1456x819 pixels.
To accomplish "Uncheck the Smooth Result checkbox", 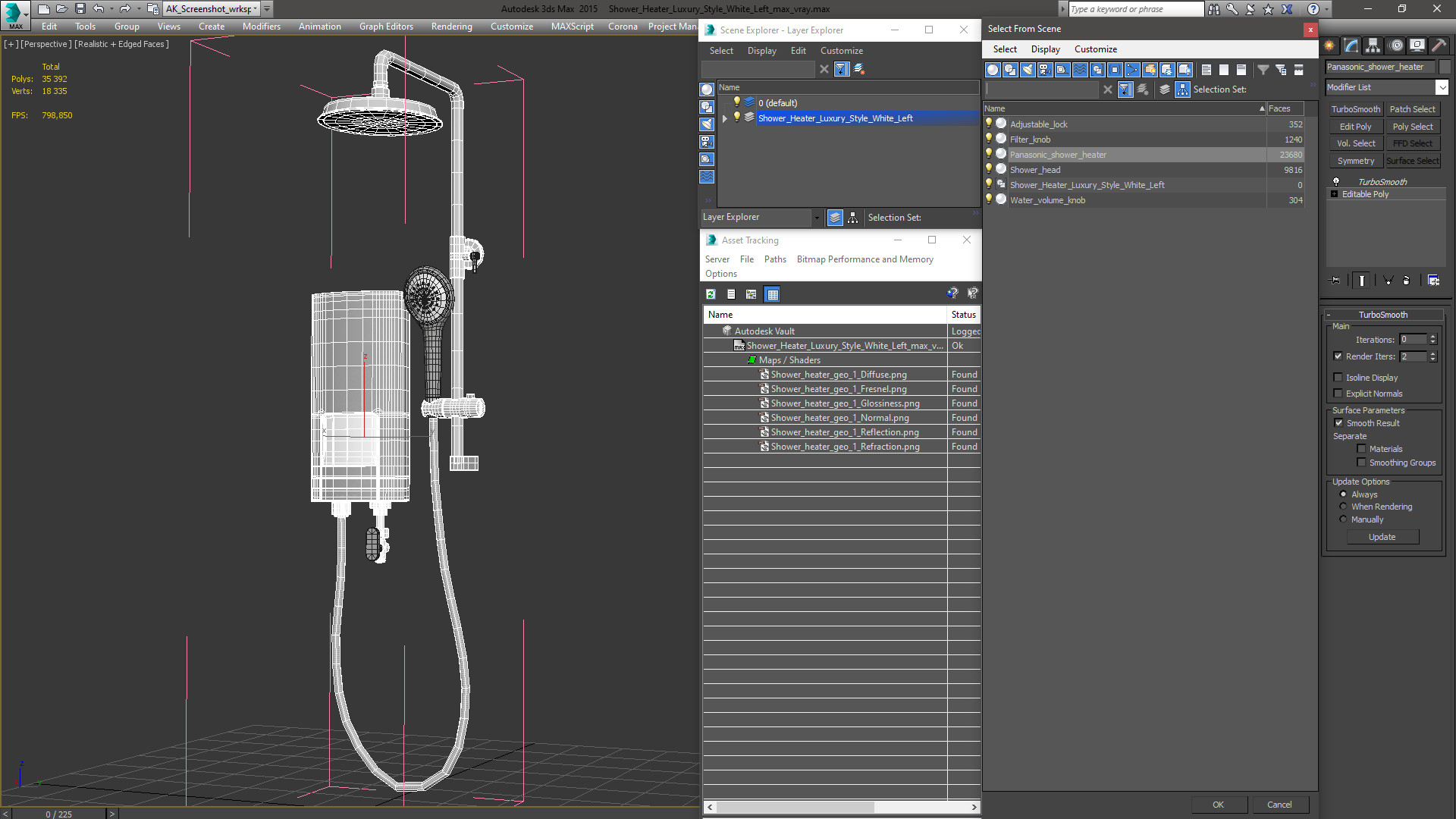I will click(1338, 423).
